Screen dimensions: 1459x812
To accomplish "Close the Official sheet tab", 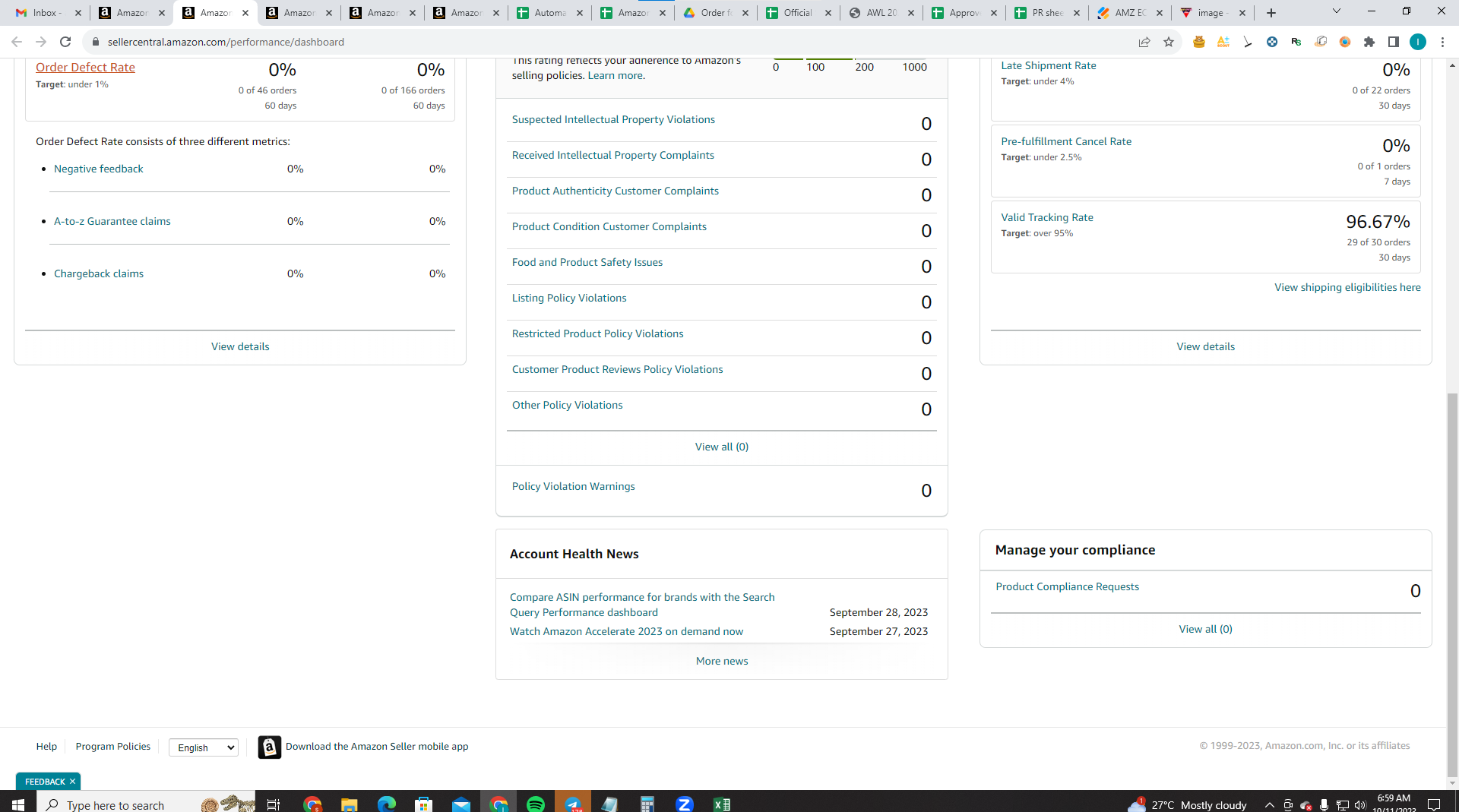I will click(828, 13).
